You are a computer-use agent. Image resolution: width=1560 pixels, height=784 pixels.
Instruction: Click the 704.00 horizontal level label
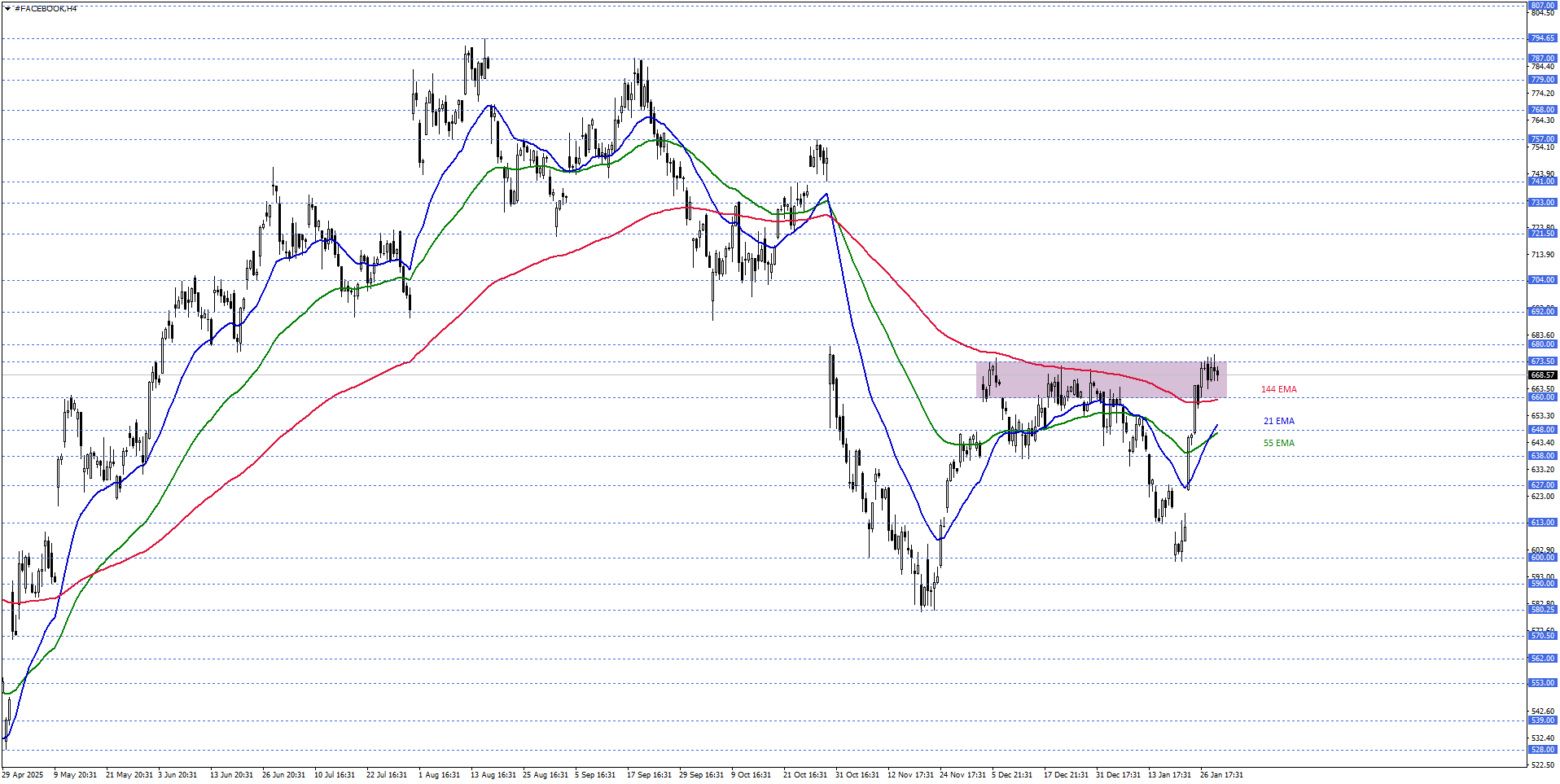[x=1542, y=280]
